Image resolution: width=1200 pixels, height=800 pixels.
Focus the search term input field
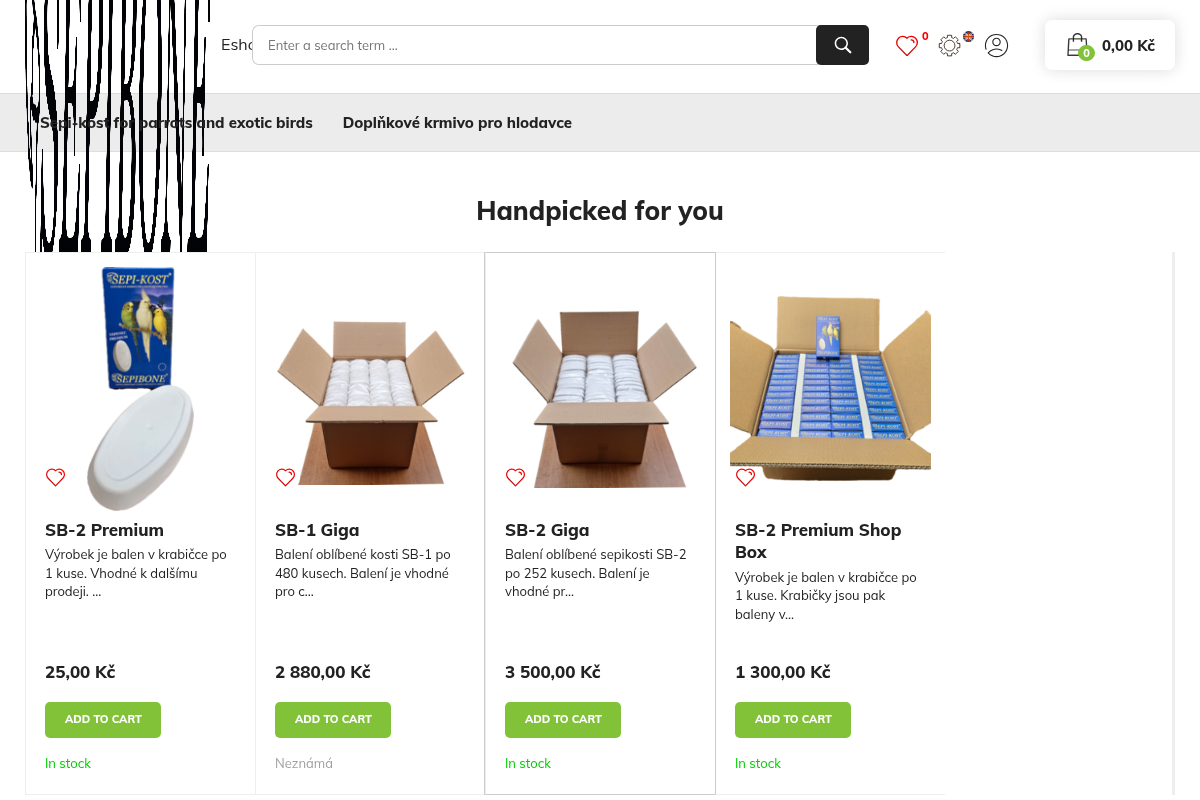534,45
